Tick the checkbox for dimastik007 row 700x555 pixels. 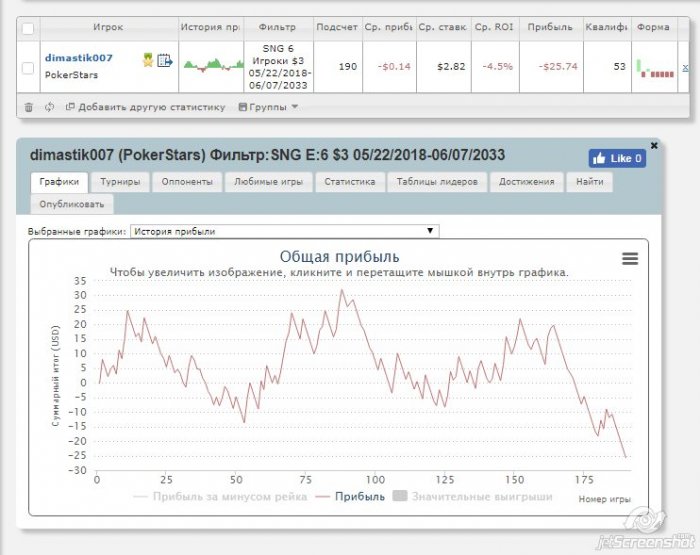[x=28, y=68]
